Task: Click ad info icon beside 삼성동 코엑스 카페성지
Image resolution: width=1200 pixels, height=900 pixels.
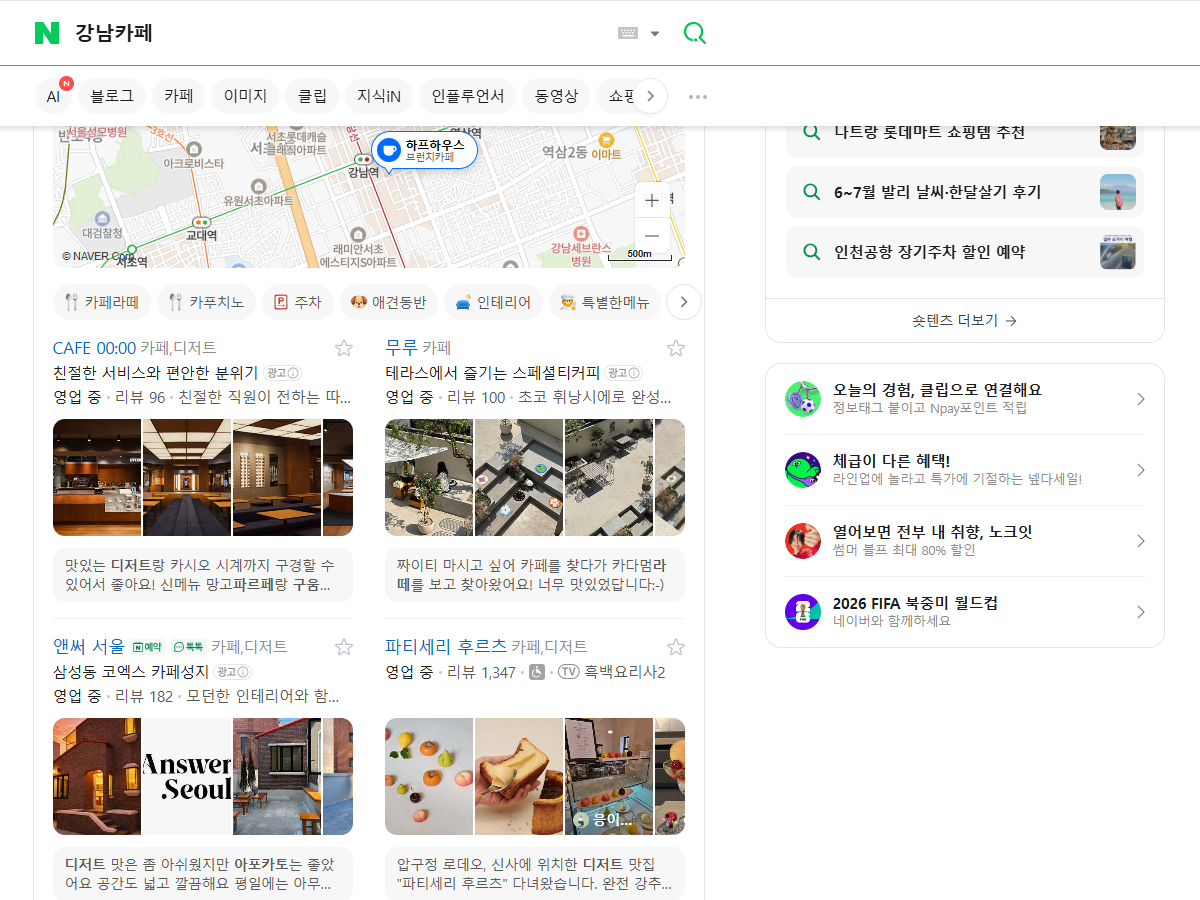Action: pyautogui.click(x=234, y=672)
